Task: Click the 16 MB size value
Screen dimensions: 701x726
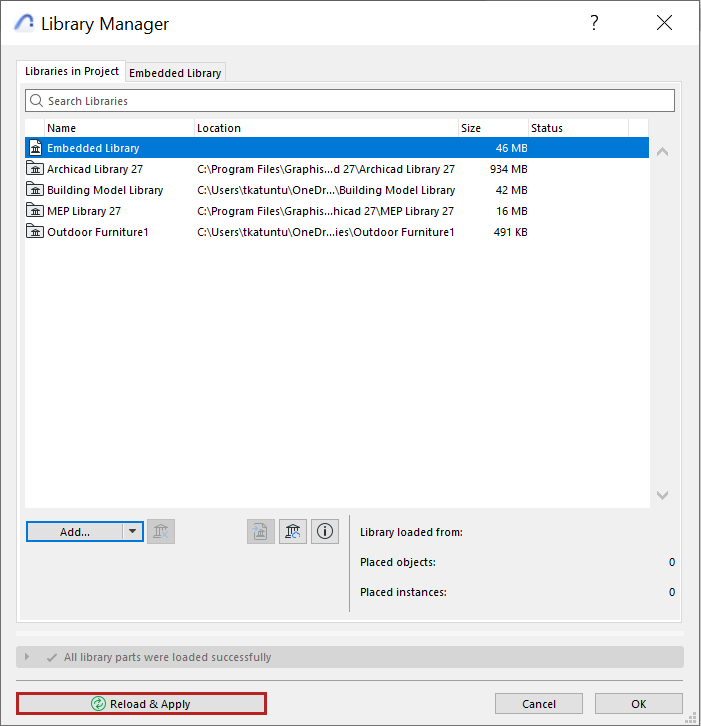Action: click(512, 211)
